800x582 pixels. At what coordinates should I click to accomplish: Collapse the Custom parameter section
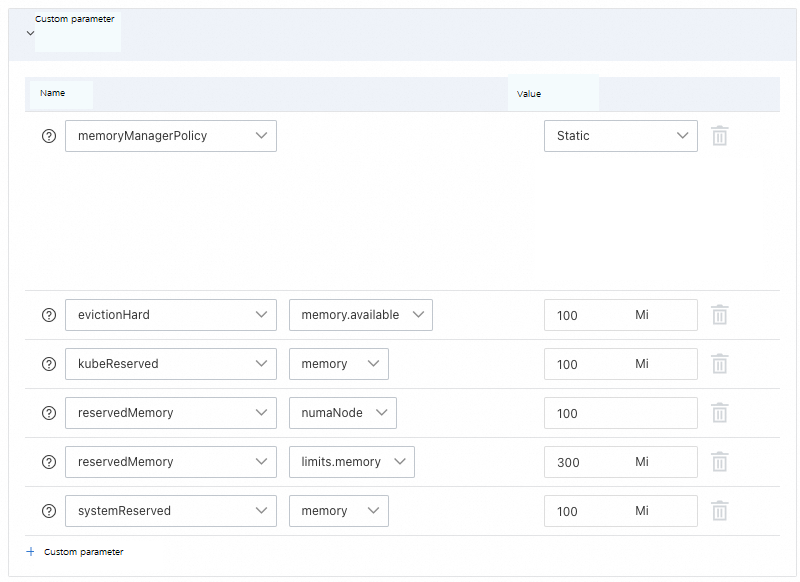point(30,32)
